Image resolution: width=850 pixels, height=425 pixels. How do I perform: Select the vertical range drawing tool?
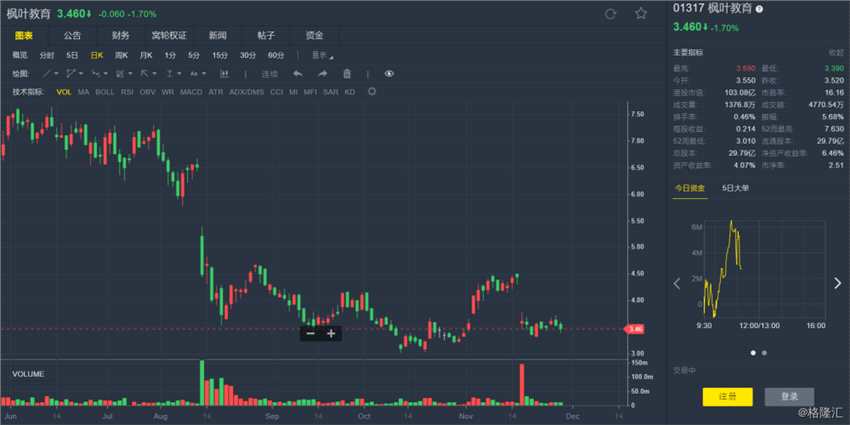[170, 74]
